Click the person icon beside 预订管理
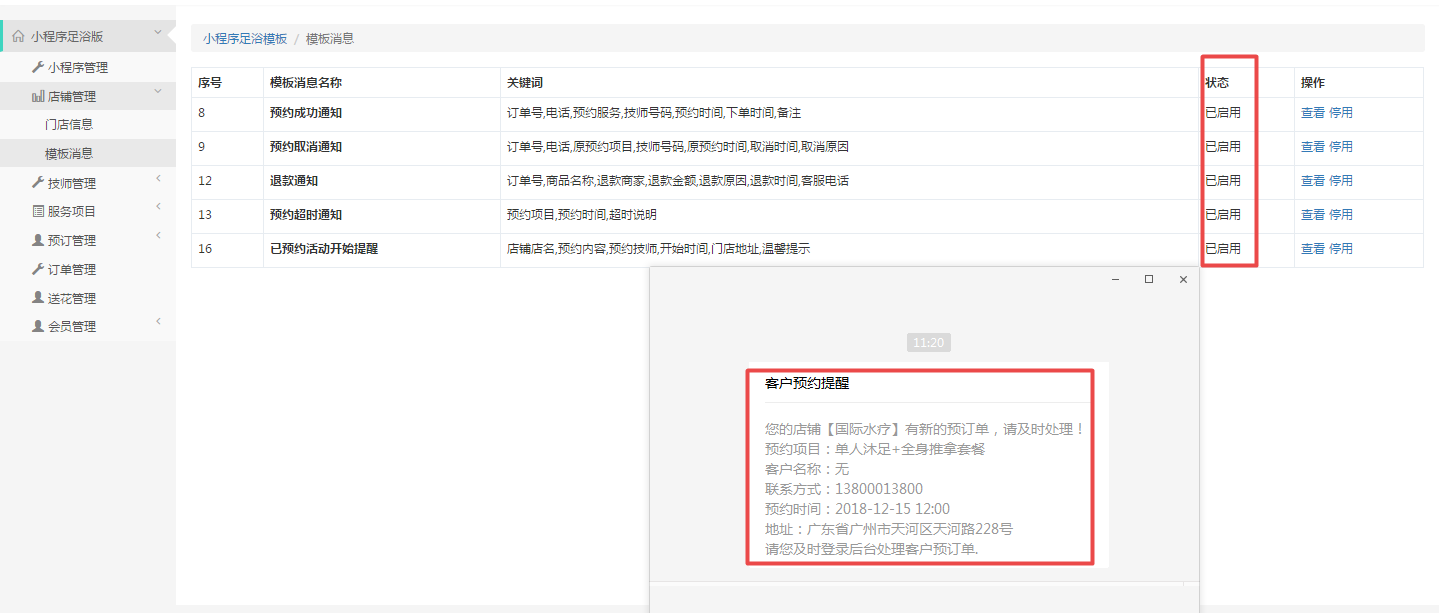 tap(38, 241)
